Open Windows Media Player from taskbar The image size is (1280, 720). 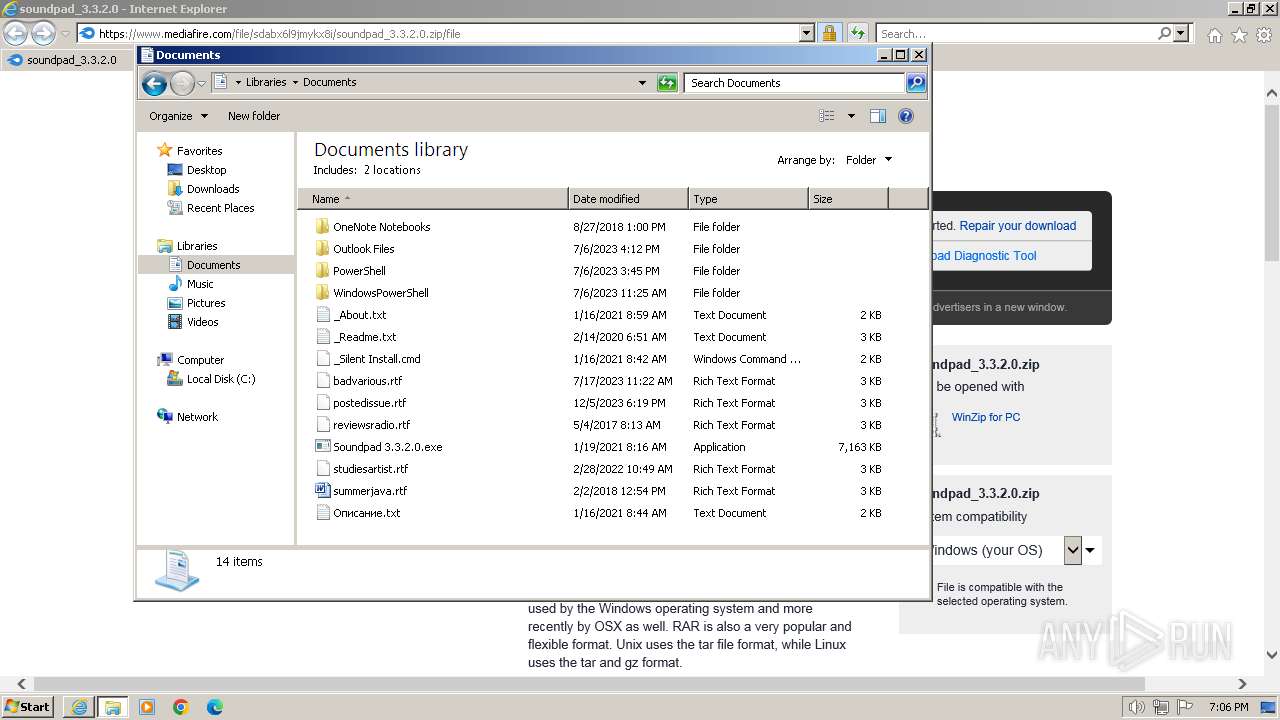coord(147,707)
